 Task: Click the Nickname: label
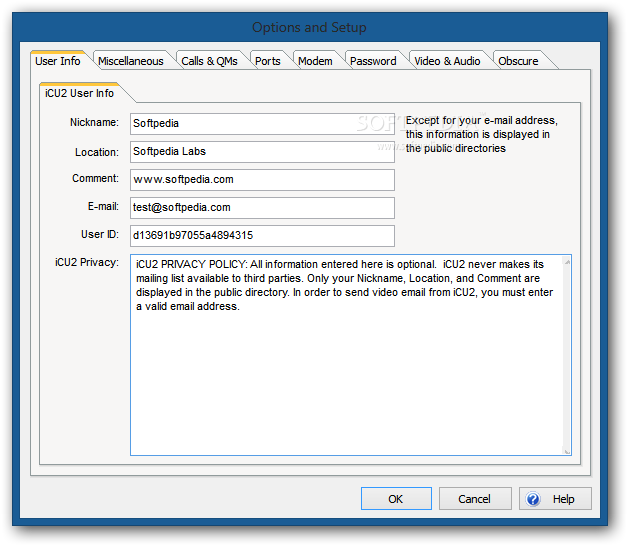(x=95, y=122)
